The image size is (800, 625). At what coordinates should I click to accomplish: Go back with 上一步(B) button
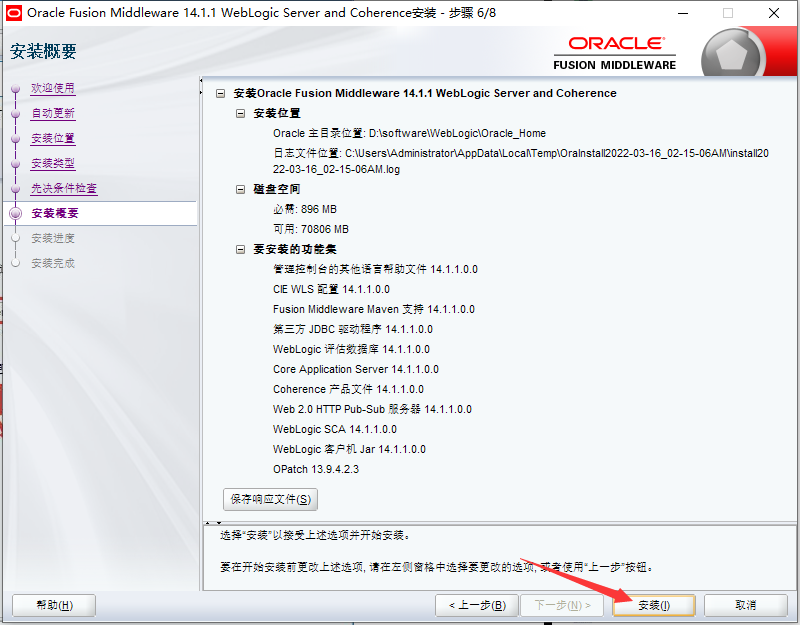coord(477,606)
